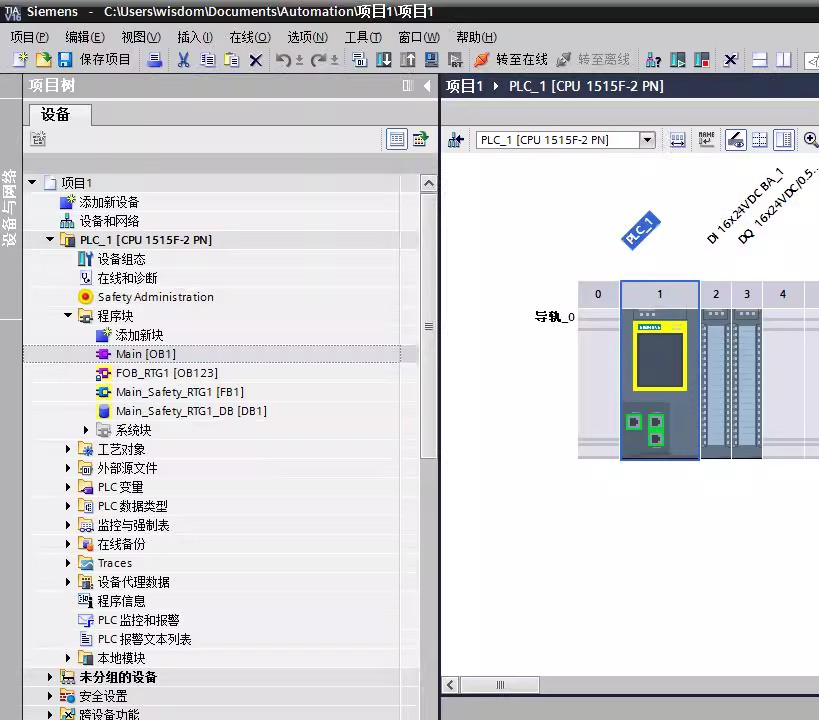Collapse the 项目1 root node
The width and height of the screenshot is (819, 720).
point(32,182)
